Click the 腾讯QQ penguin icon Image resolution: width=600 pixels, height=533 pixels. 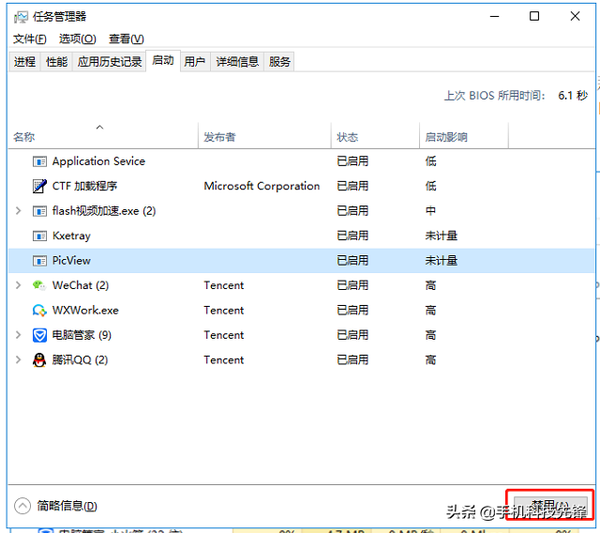(39, 360)
